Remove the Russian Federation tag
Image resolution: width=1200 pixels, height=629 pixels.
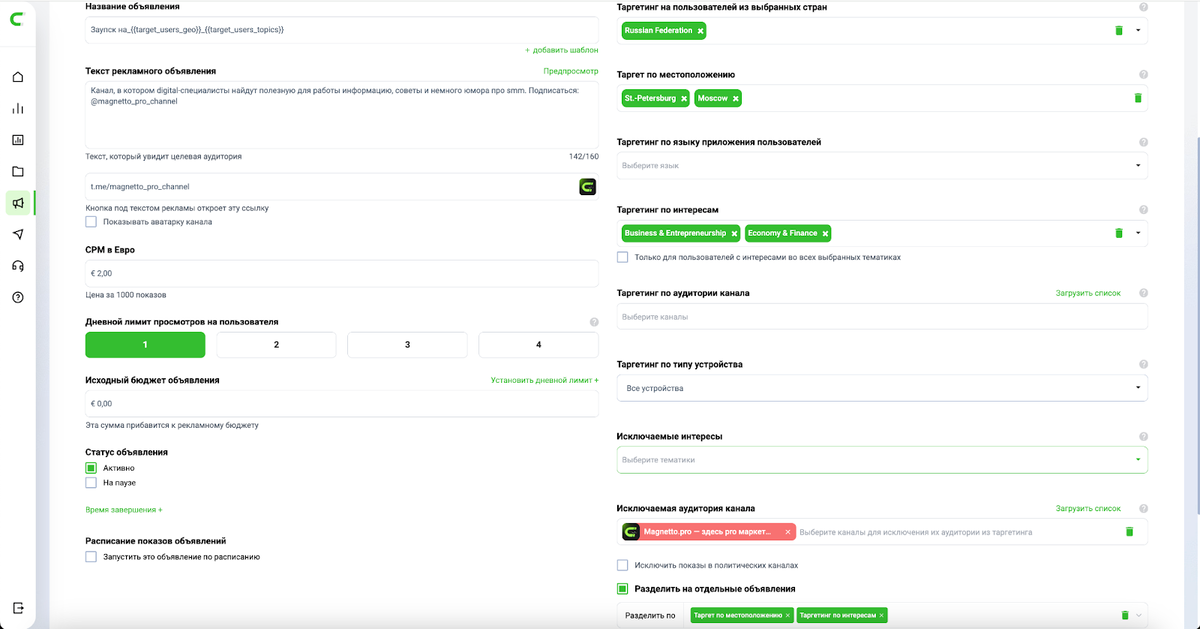click(x=701, y=31)
